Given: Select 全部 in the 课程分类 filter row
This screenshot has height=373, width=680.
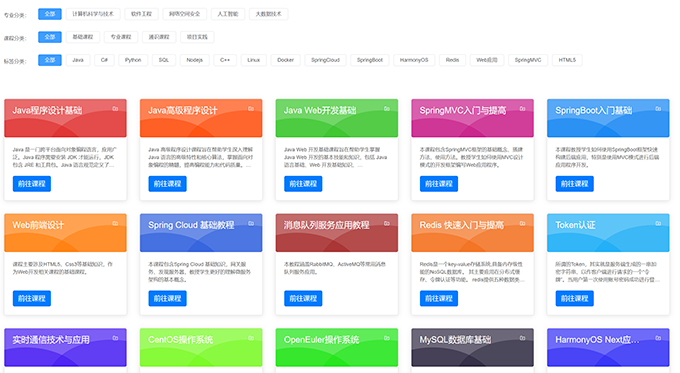Looking at the screenshot, I should click(50, 37).
